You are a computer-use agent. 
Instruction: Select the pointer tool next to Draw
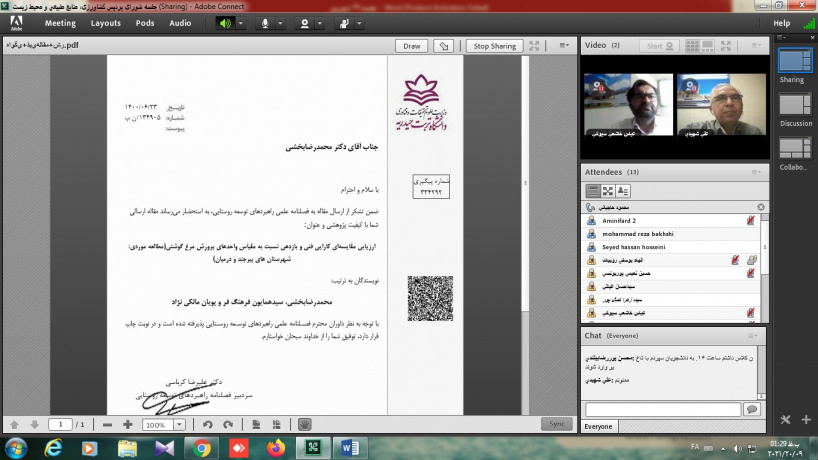[x=444, y=46]
